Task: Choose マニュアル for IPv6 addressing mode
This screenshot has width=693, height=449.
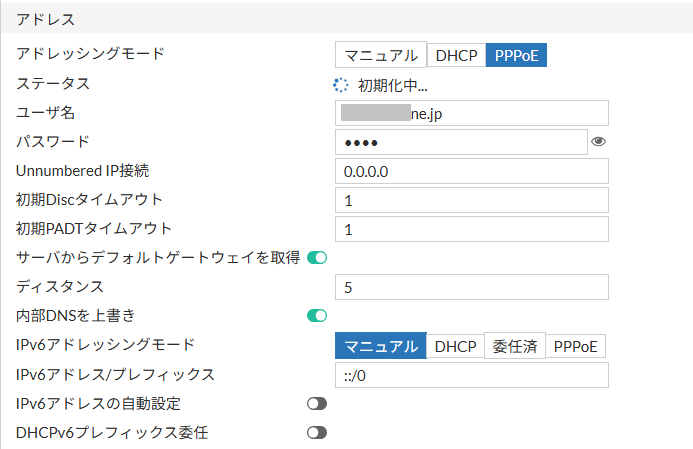Action: (381, 346)
